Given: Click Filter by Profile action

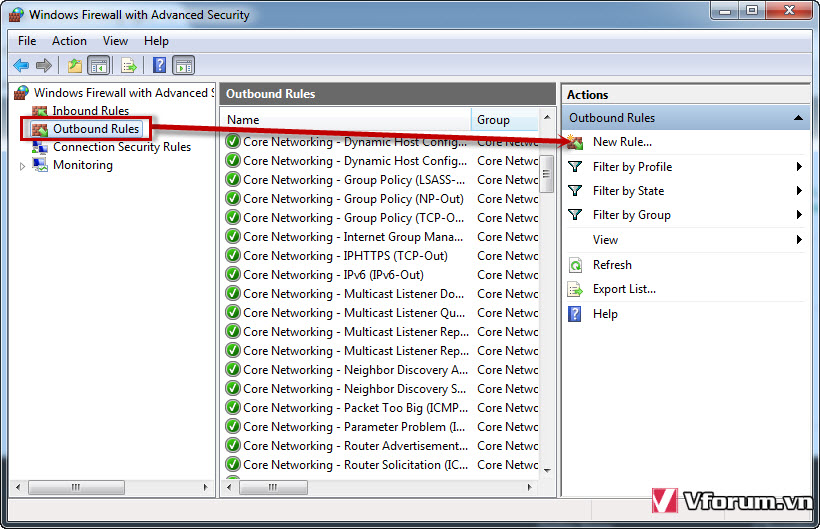Looking at the screenshot, I should pyautogui.click(x=632, y=167).
